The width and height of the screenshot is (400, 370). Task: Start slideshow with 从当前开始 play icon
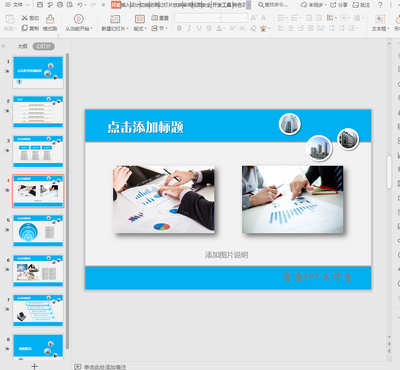click(x=79, y=19)
